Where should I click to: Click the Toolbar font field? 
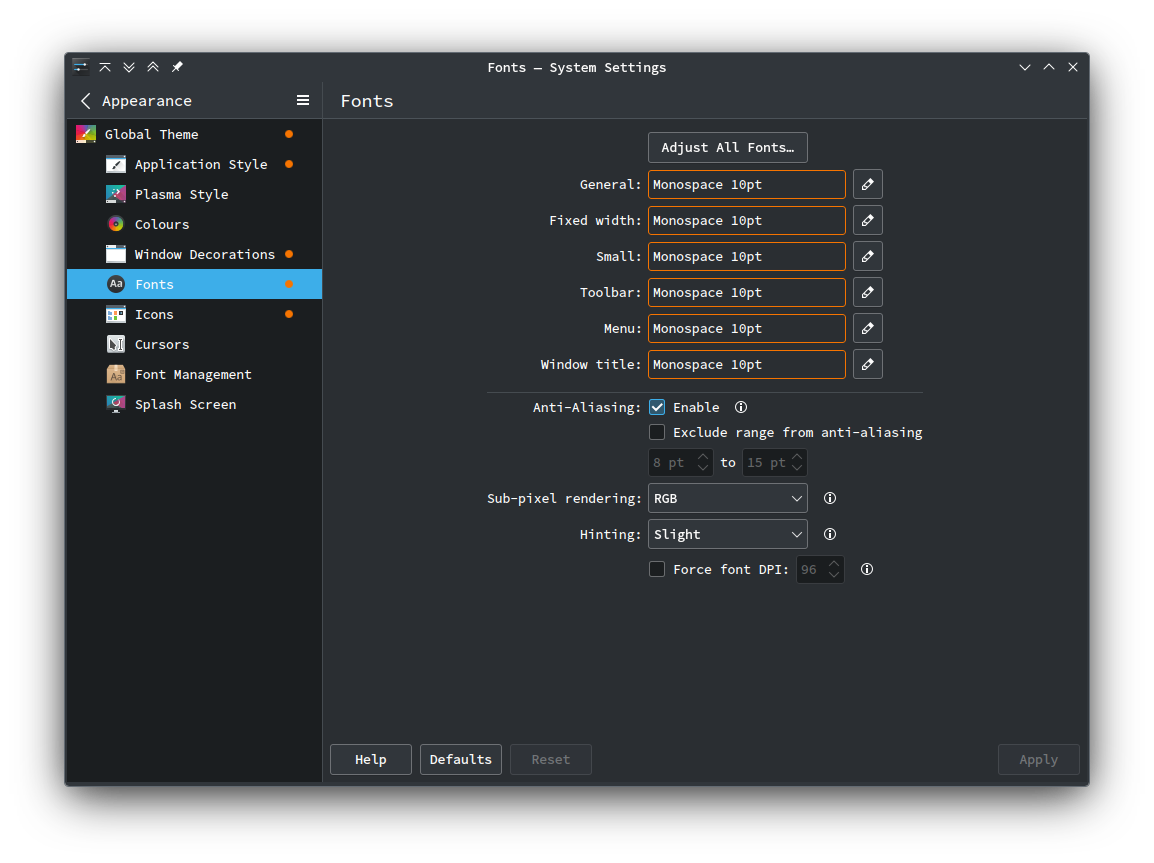[747, 293]
